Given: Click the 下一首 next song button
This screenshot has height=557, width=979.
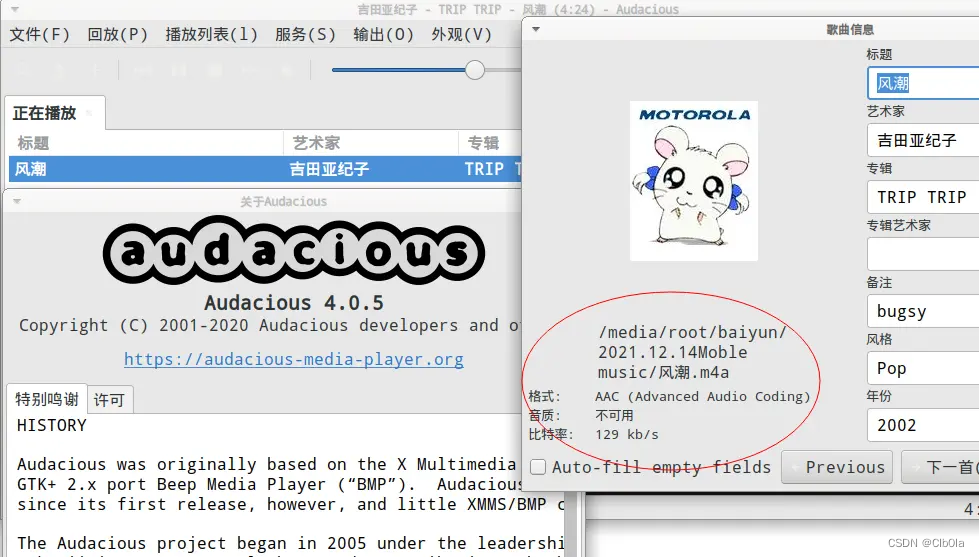Looking at the screenshot, I should point(940,467).
